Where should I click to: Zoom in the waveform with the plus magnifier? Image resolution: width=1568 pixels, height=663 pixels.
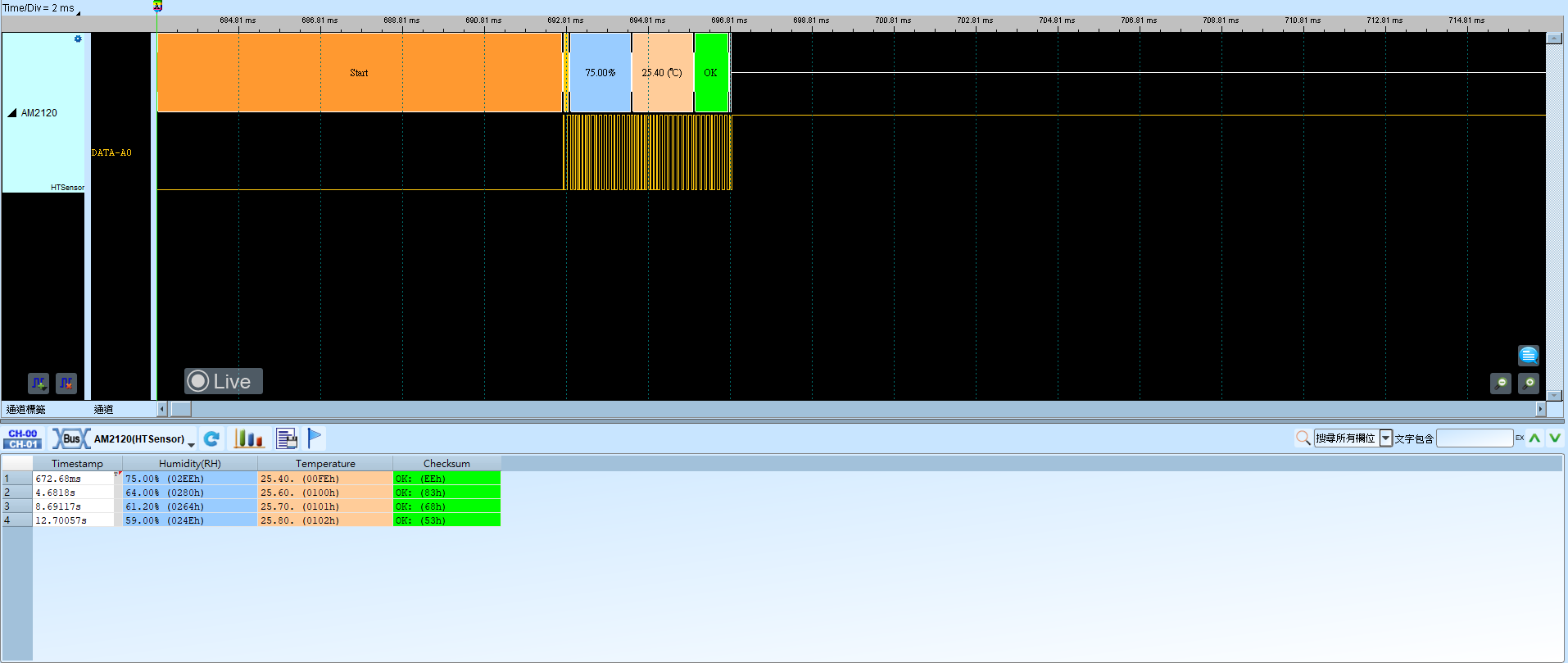1529,383
